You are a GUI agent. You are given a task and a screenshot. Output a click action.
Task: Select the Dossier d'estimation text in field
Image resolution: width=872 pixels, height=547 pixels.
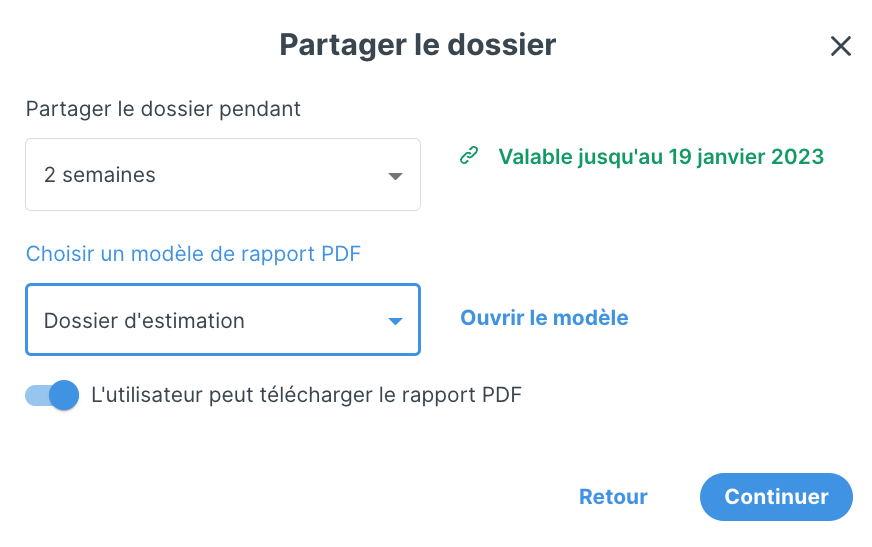click(144, 321)
